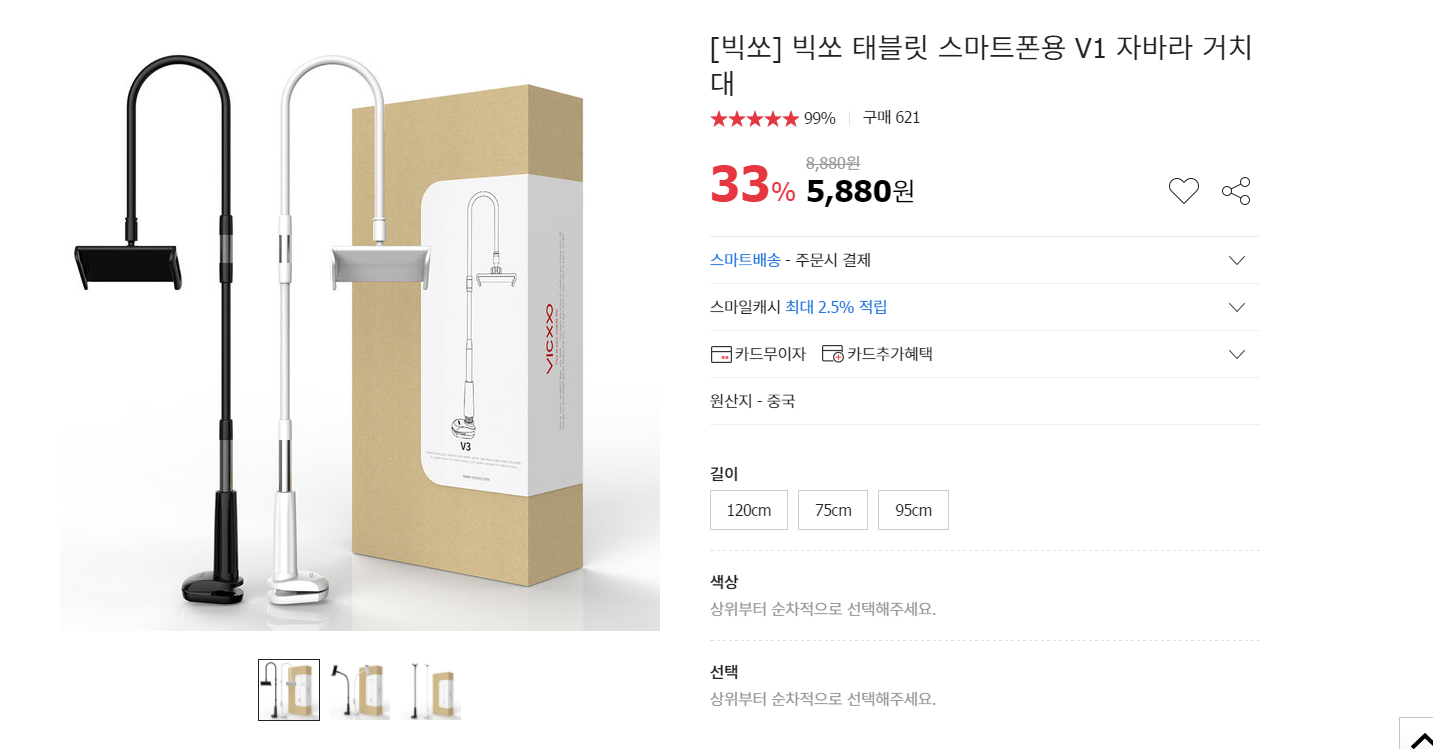Choose the 95cm length option

(x=913, y=510)
